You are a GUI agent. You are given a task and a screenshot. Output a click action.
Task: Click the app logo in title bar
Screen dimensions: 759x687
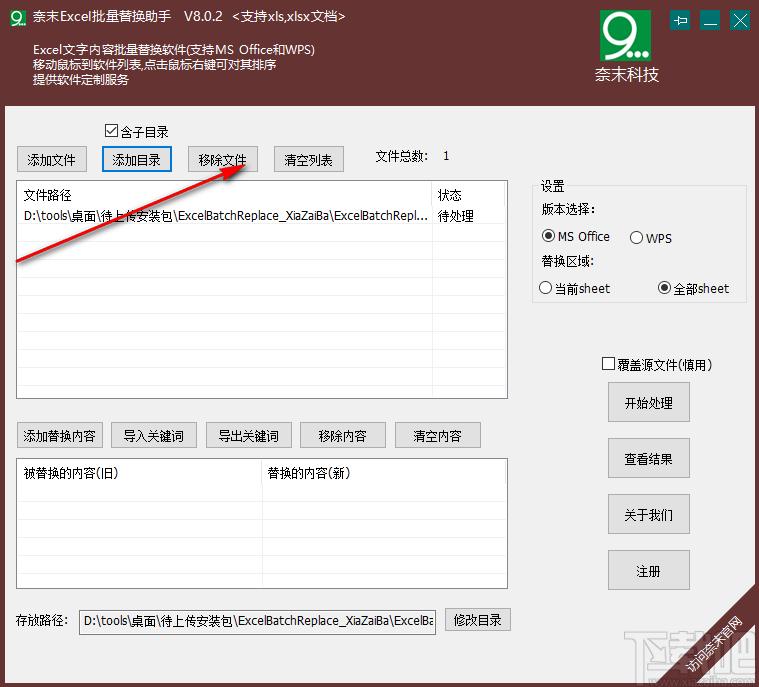tap(18, 17)
